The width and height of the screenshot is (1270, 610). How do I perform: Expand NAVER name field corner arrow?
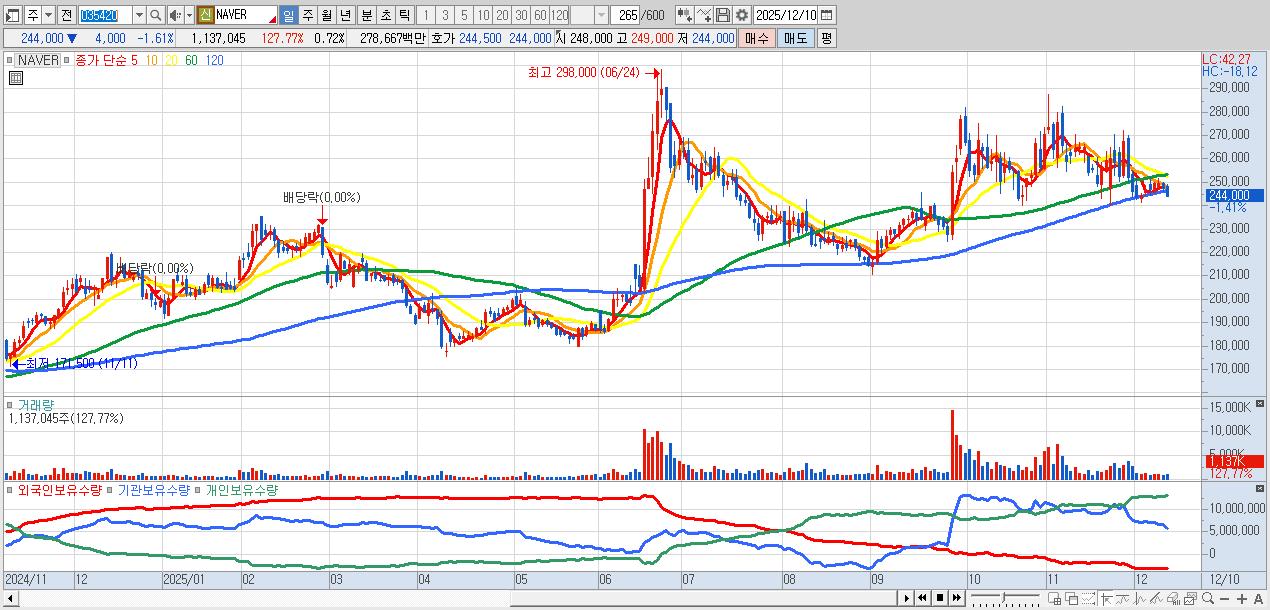pyautogui.click(x=273, y=20)
